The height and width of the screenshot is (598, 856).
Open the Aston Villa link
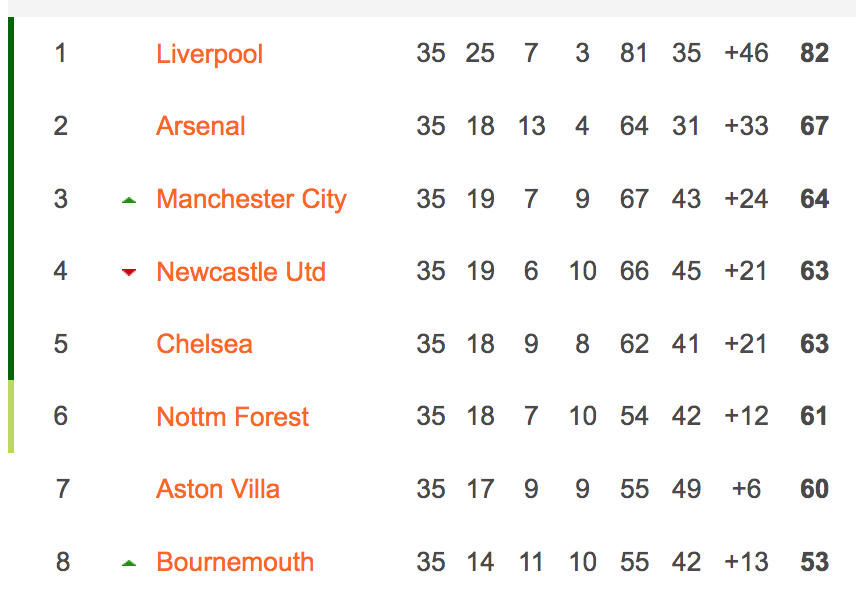point(218,489)
